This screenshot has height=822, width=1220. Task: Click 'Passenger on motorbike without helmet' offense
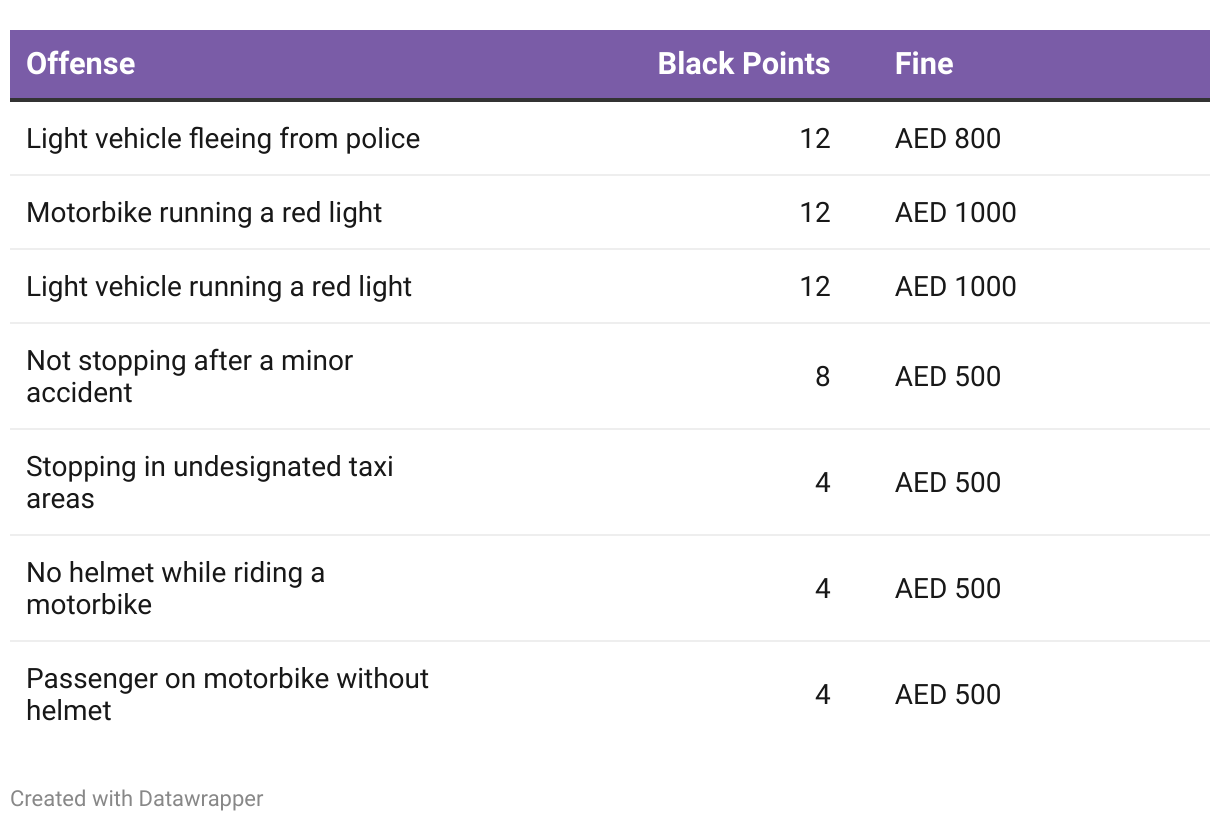227,694
